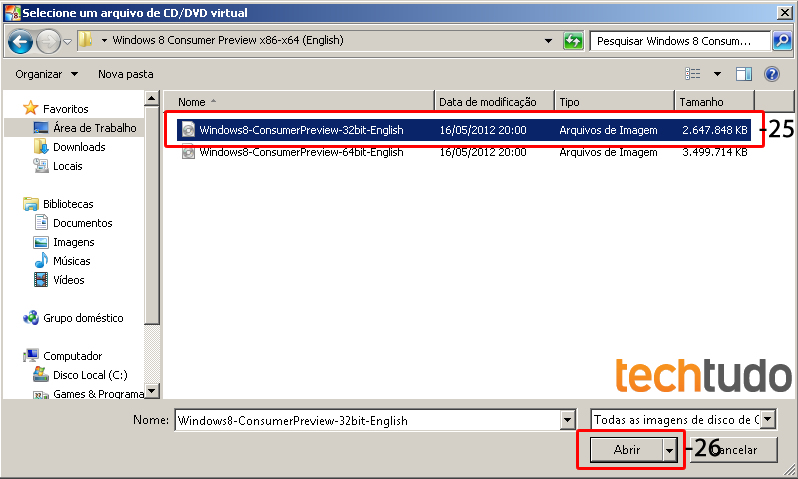Image resolution: width=798 pixels, height=479 pixels.
Task: Click the folder icon in address bar
Action: 86,40
